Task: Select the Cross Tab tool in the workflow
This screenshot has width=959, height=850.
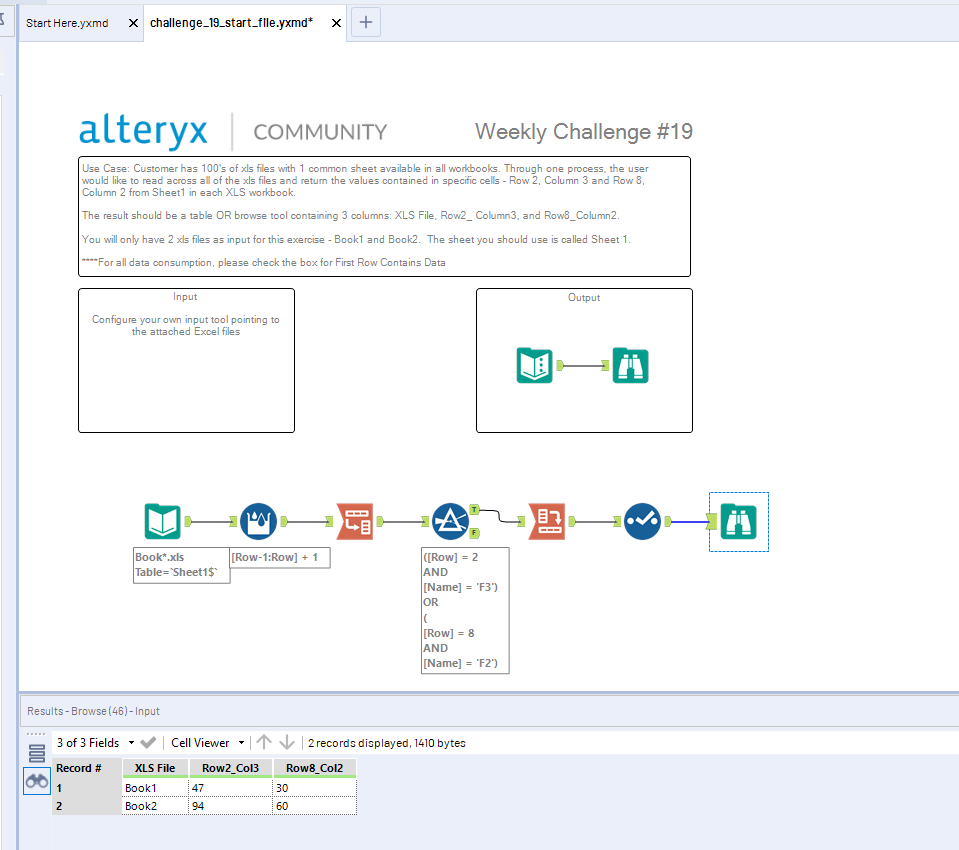Action: tap(547, 521)
